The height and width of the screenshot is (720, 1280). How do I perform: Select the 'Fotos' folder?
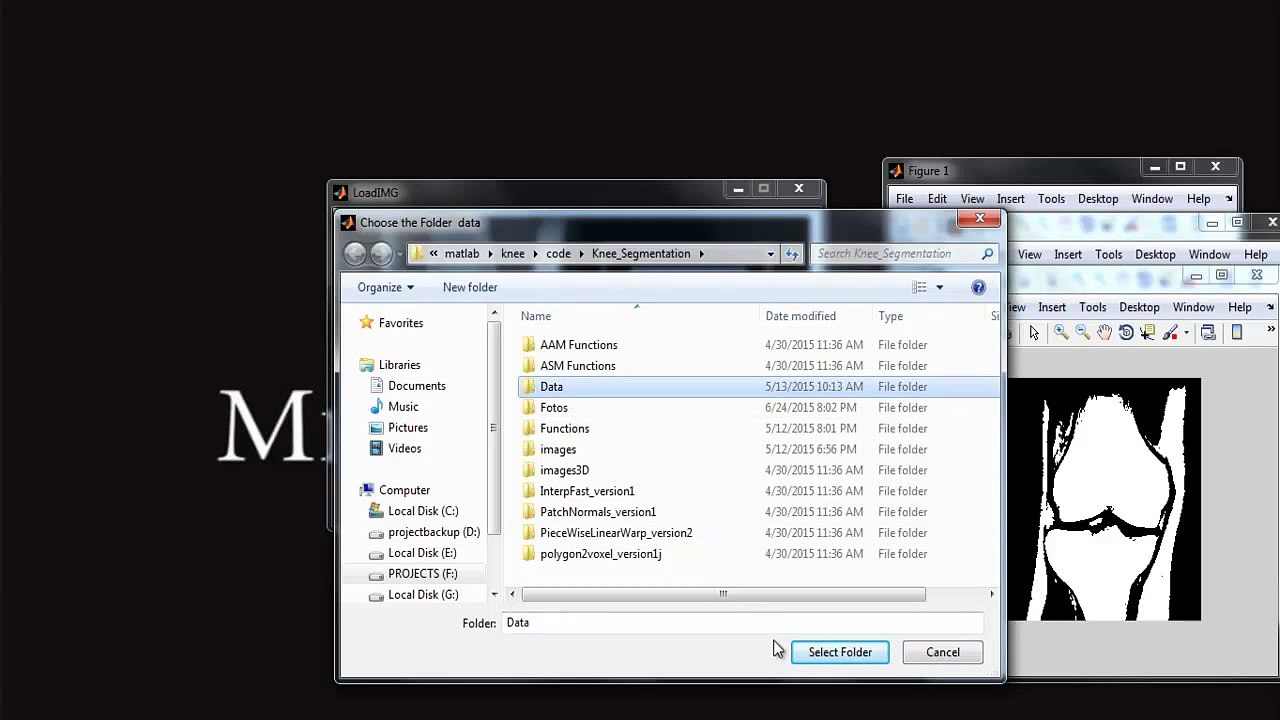click(x=554, y=408)
